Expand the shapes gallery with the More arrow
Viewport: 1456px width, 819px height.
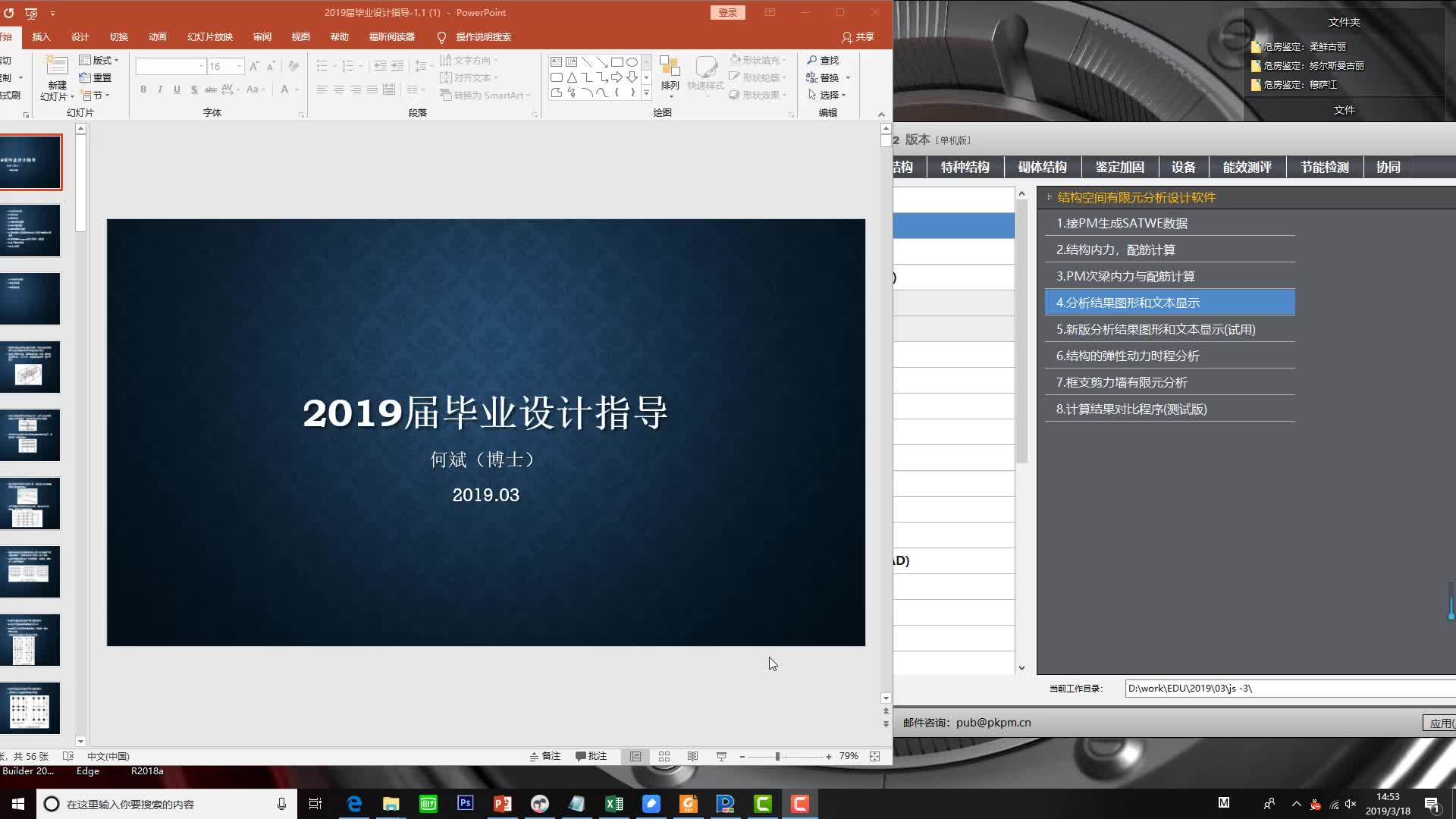tap(646, 93)
